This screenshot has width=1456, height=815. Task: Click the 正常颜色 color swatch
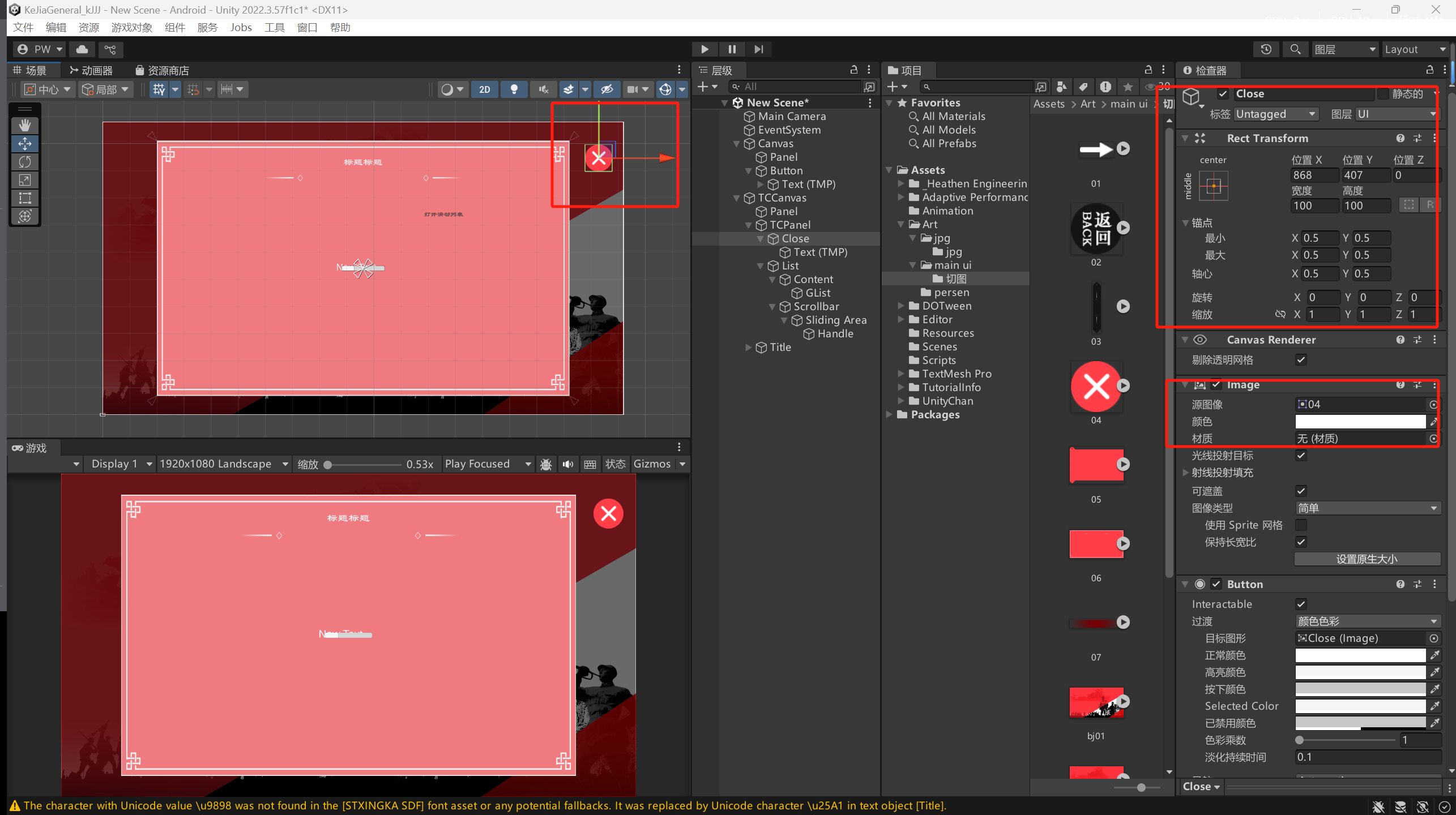[1360, 655]
